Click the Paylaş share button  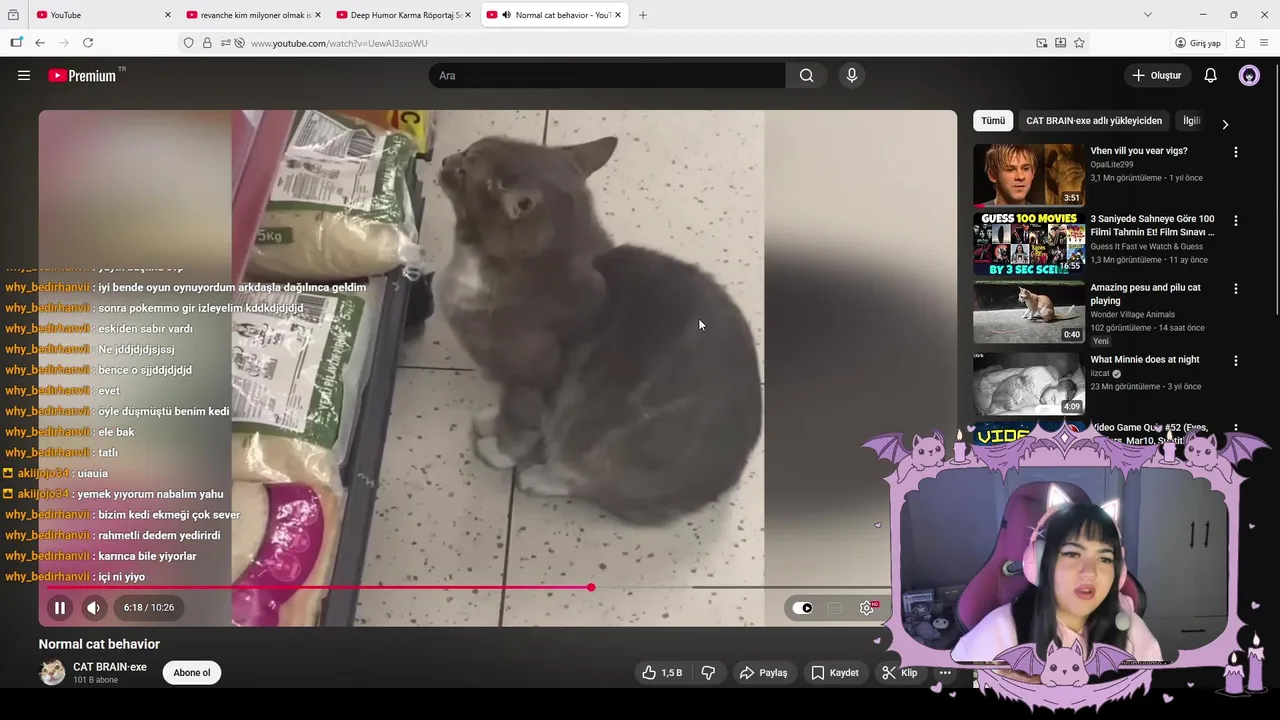click(763, 673)
